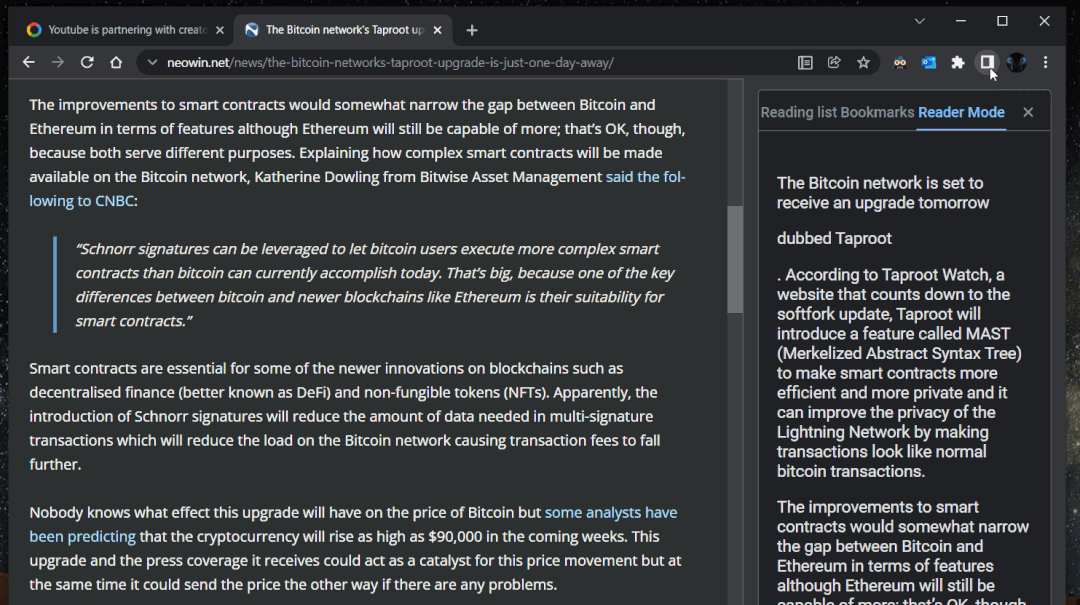This screenshot has width=1080, height=605.
Task: Expand the site info icon in address bar
Action: click(150, 62)
